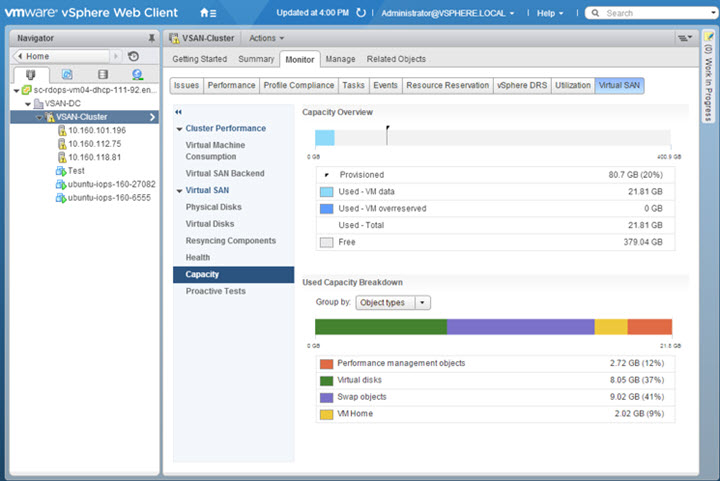Open Utilization sub-tab
The height and width of the screenshot is (481, 720).
point(573,85)
